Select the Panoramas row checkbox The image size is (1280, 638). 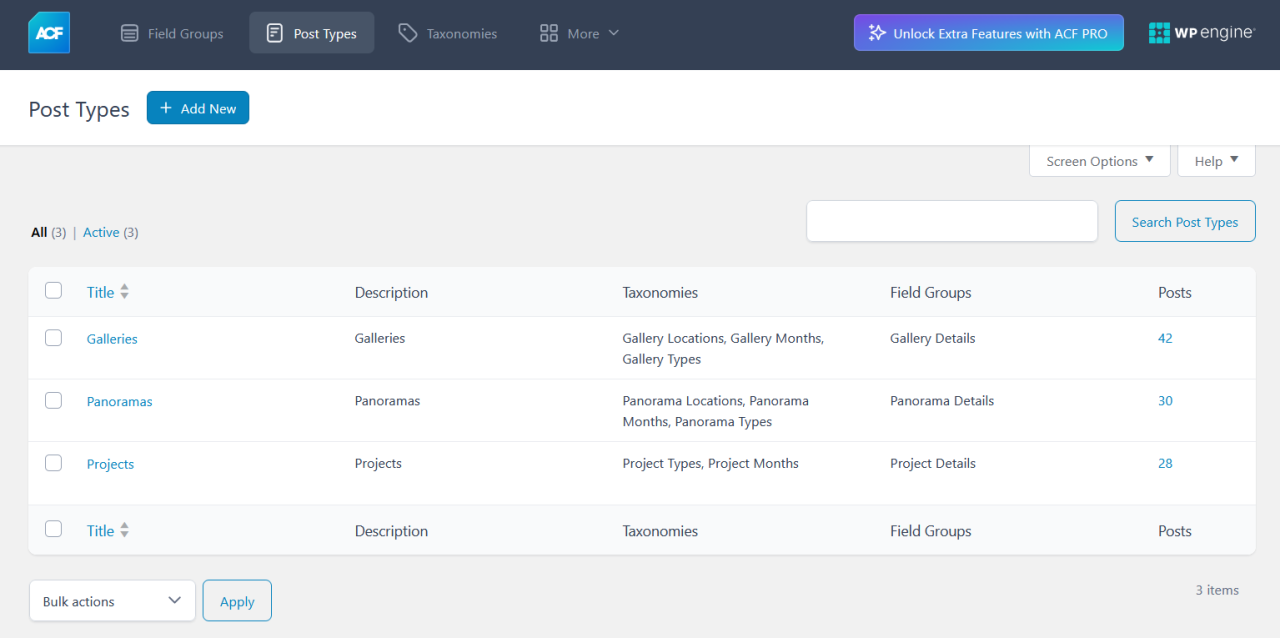click(x=54, y=401)
